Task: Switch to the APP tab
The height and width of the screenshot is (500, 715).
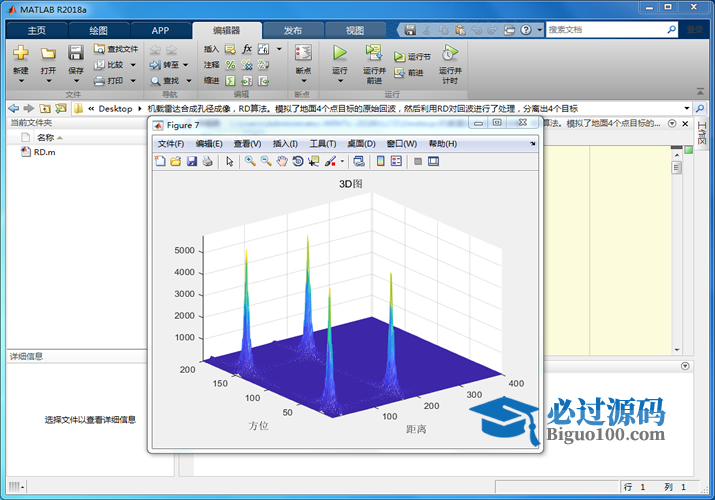Action: click(160, 31)
